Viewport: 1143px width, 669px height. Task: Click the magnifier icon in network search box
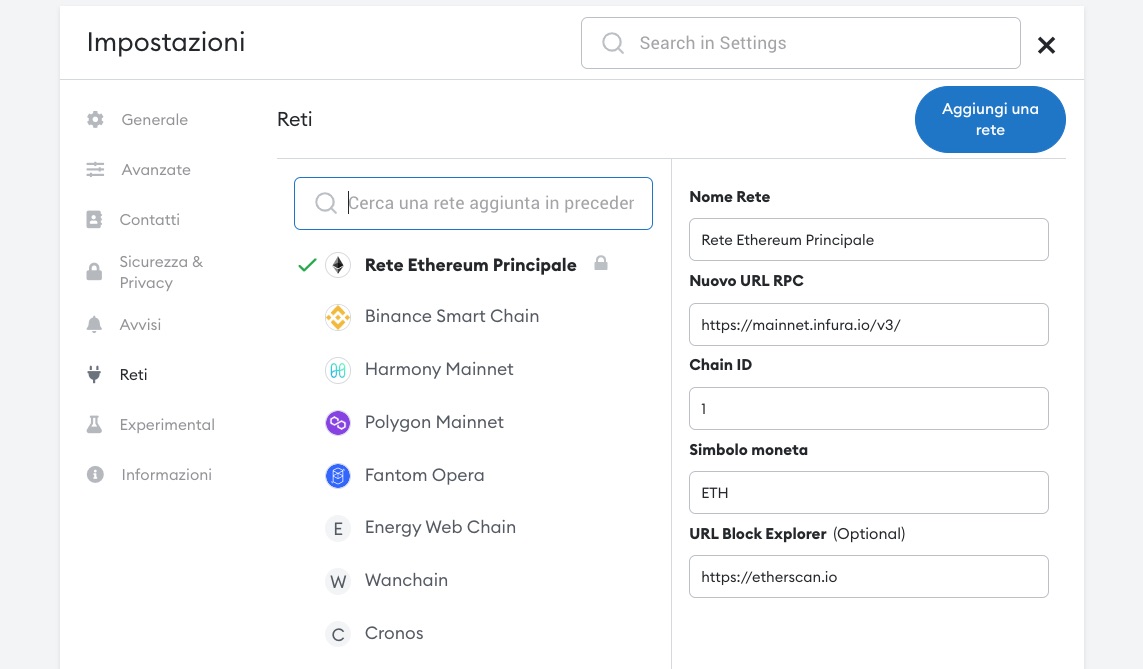325,203
